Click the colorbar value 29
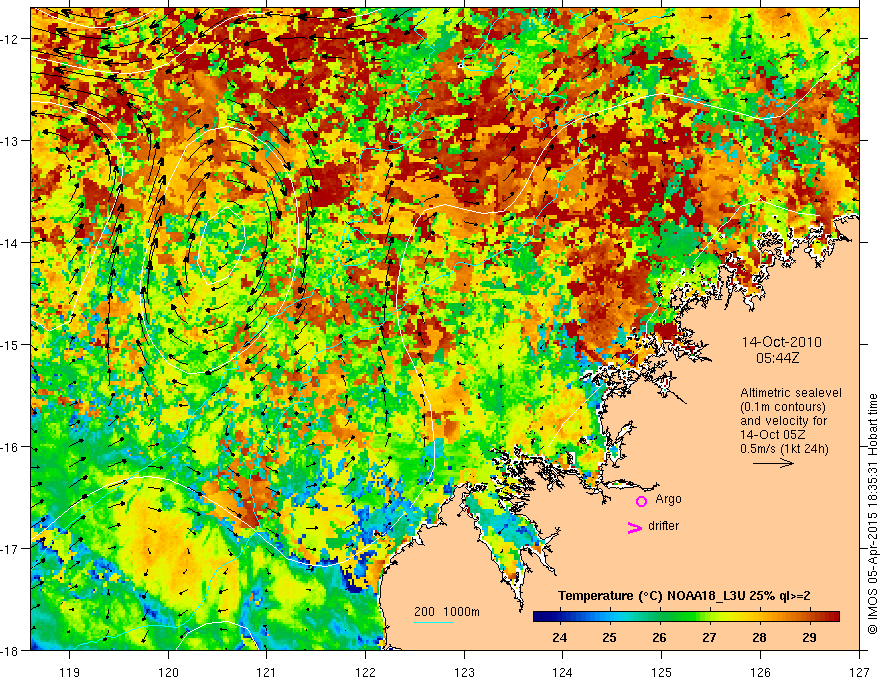The width and height of the screenshot is (880, 680). [809, 637]
